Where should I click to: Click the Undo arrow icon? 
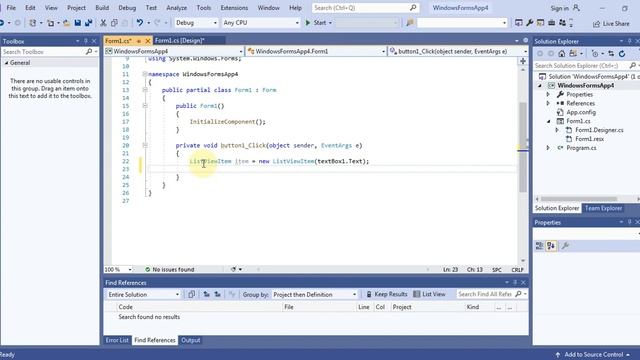(x=140, y=23)
